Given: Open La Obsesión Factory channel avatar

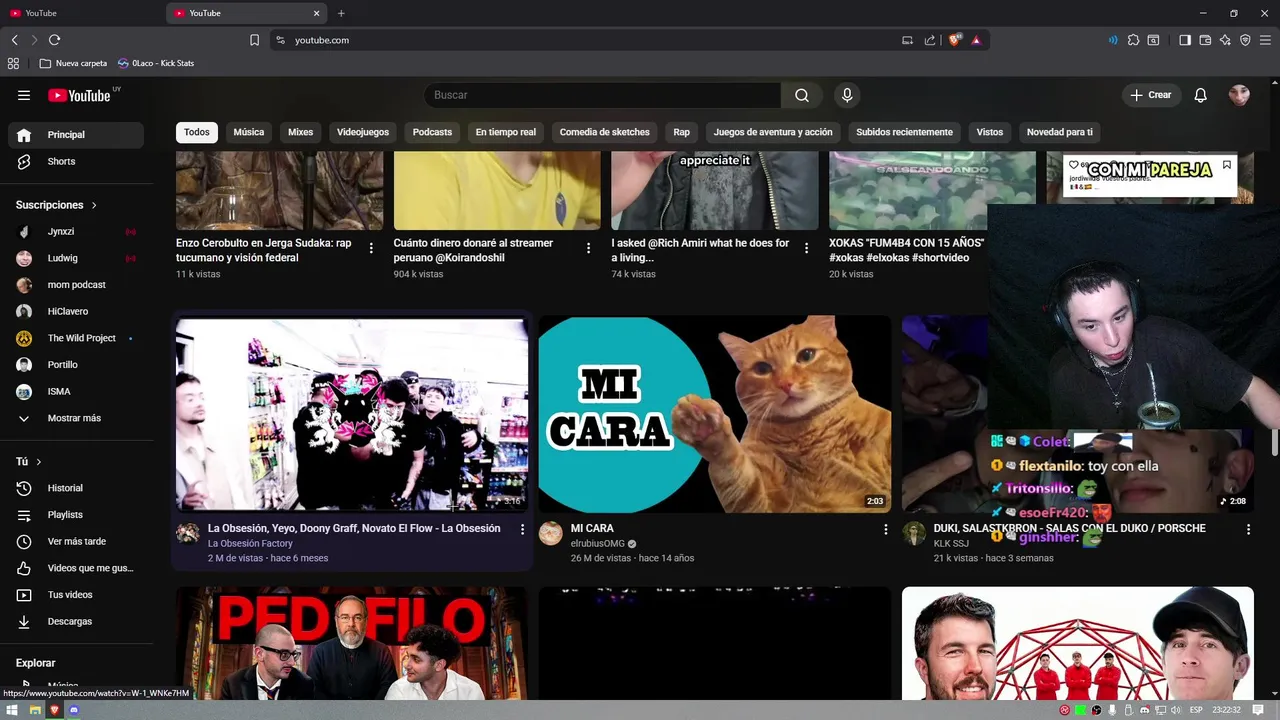Looking at the screenshot, I should tap(188, 532).
